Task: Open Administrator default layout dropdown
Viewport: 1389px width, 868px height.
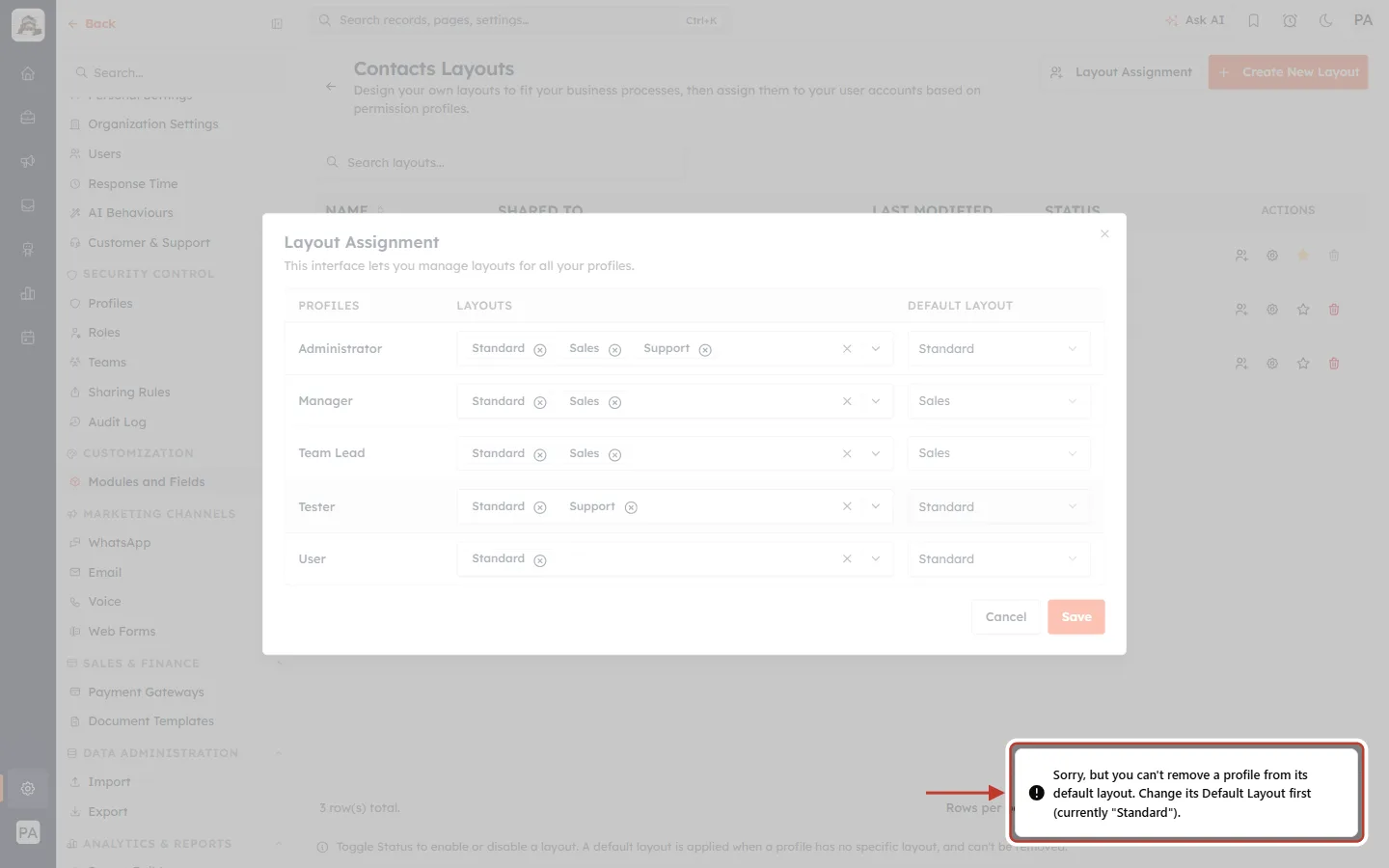Action: coord(998,349)
